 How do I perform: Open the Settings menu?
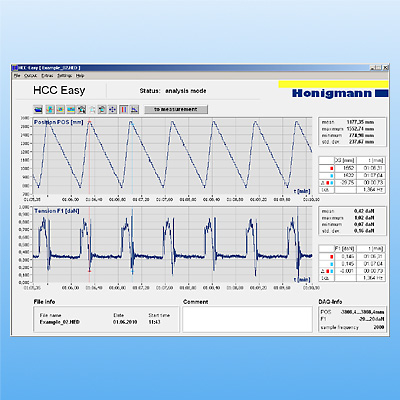[x=64, y=76]
